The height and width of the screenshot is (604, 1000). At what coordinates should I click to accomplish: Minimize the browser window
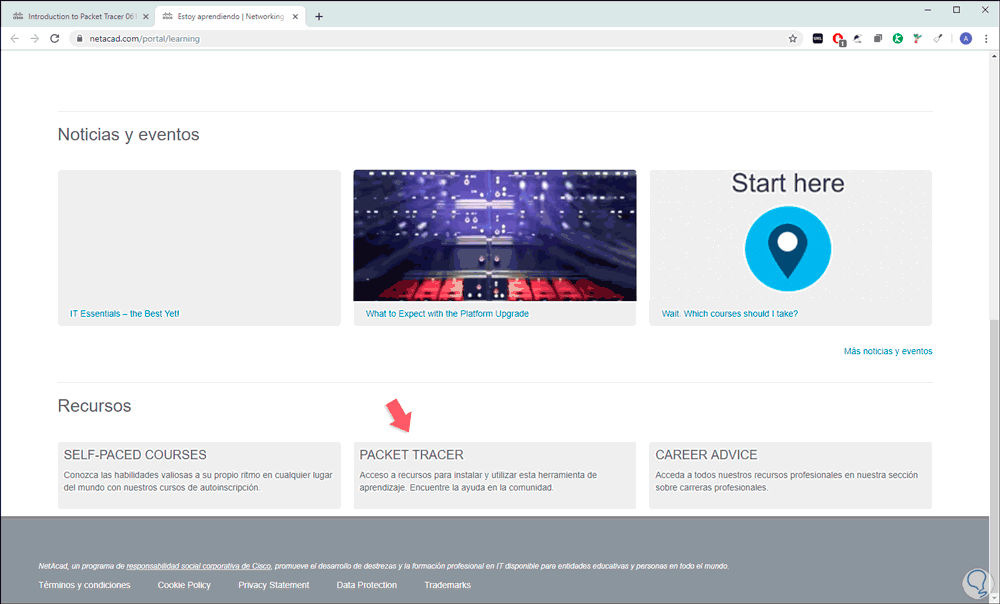[x=928, y=10]
